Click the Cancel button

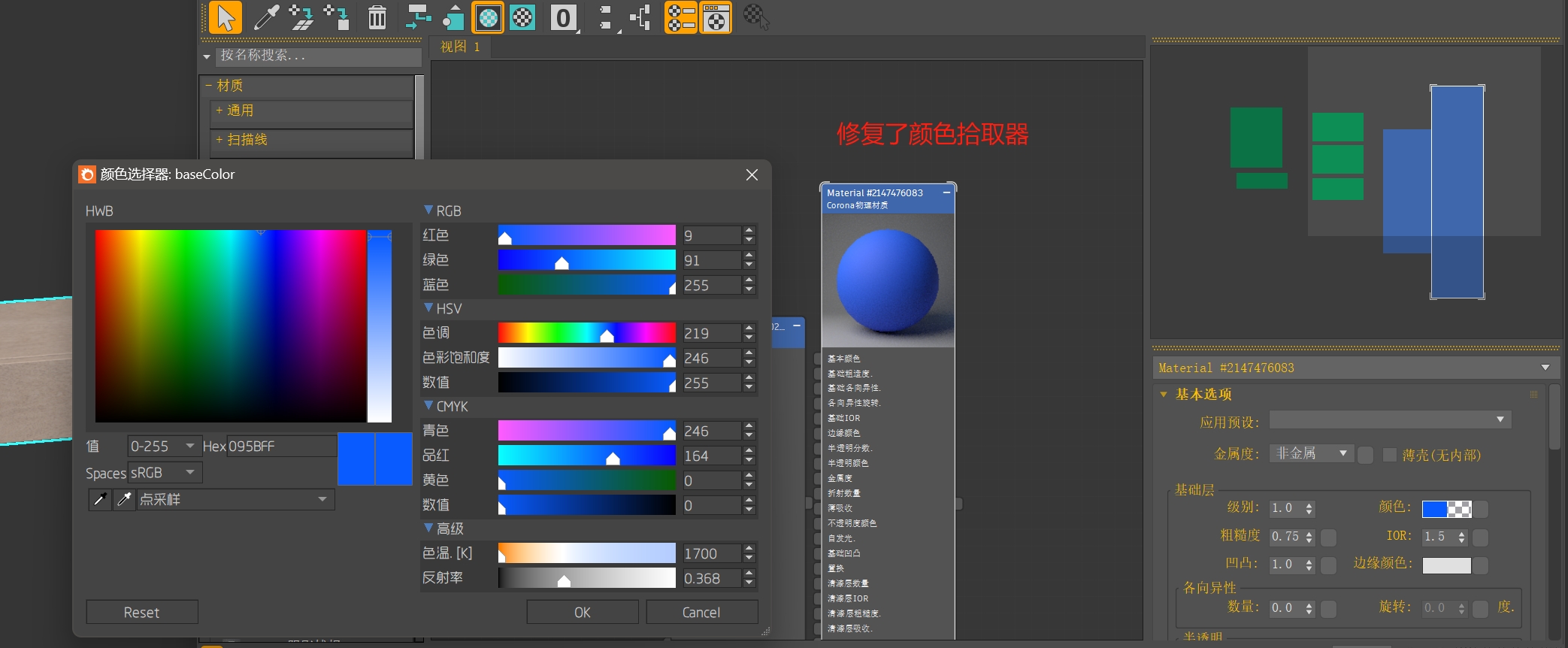[x=701, y=612]
